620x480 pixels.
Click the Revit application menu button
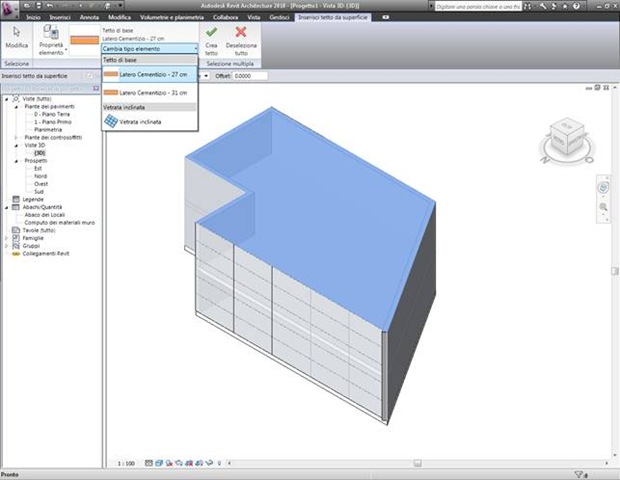point(8,9)
